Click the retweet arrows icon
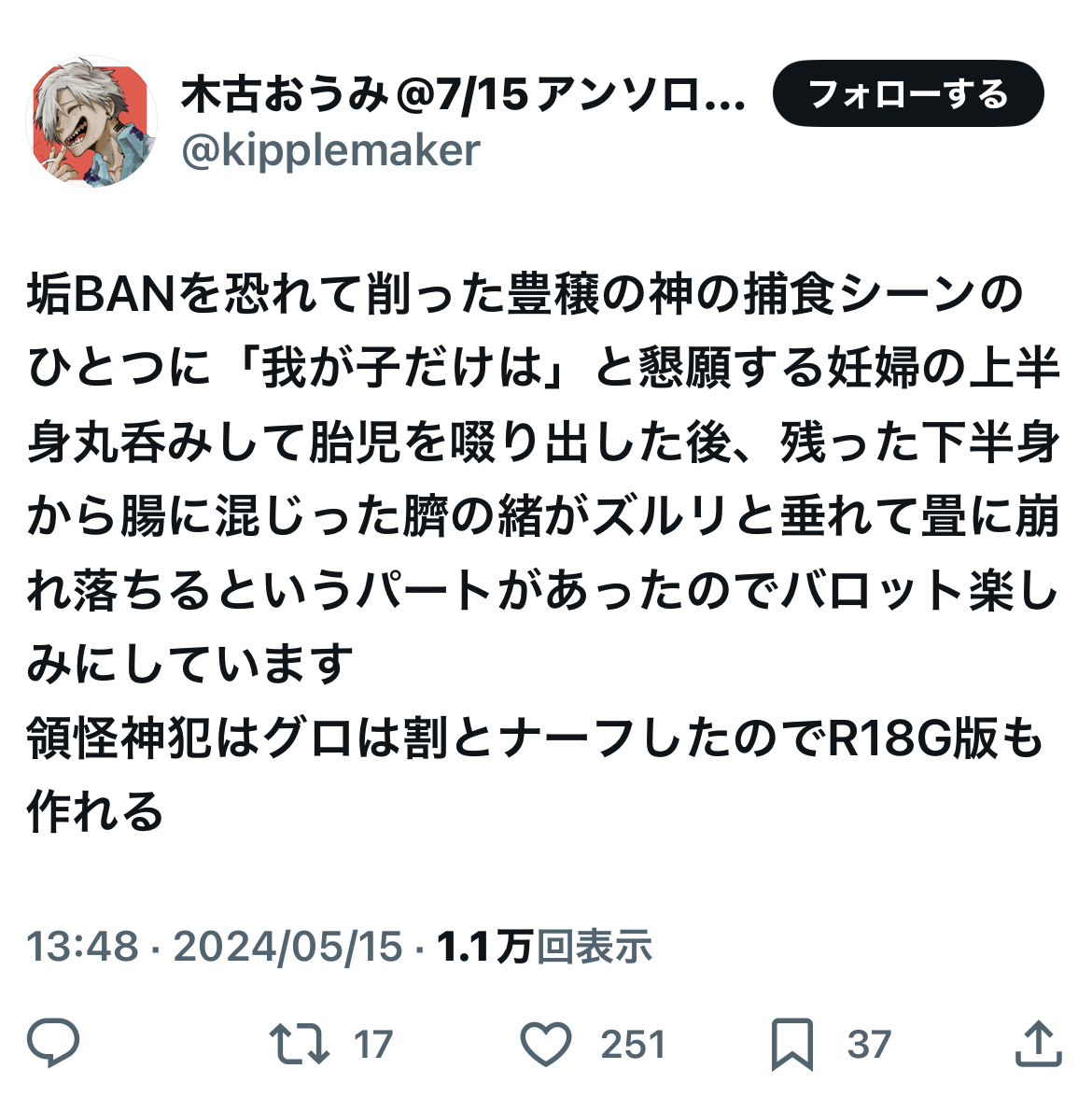The width and height of the screenshot is (1092, 1097). tap(300, 1044)
